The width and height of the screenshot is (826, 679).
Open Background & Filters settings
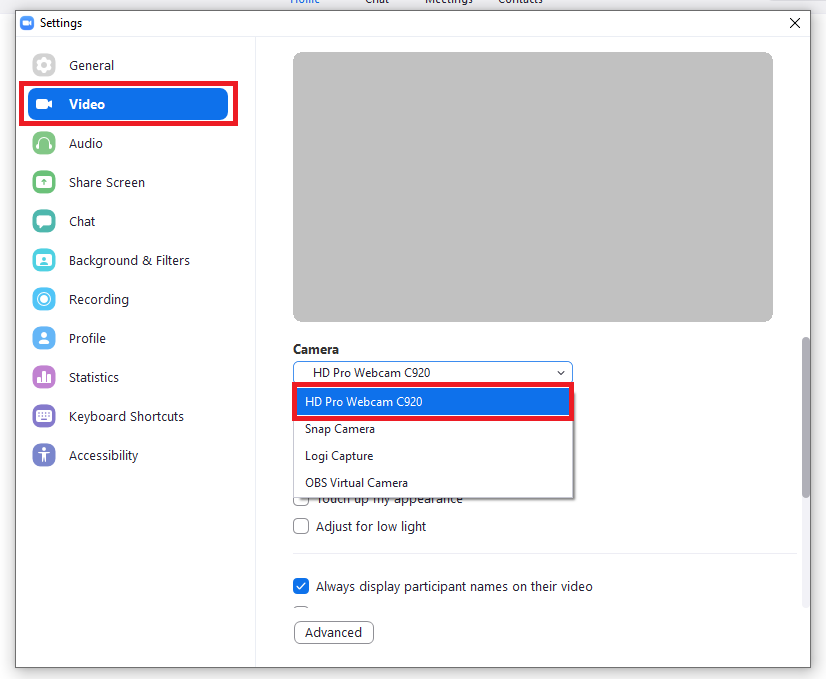(128, 260)
